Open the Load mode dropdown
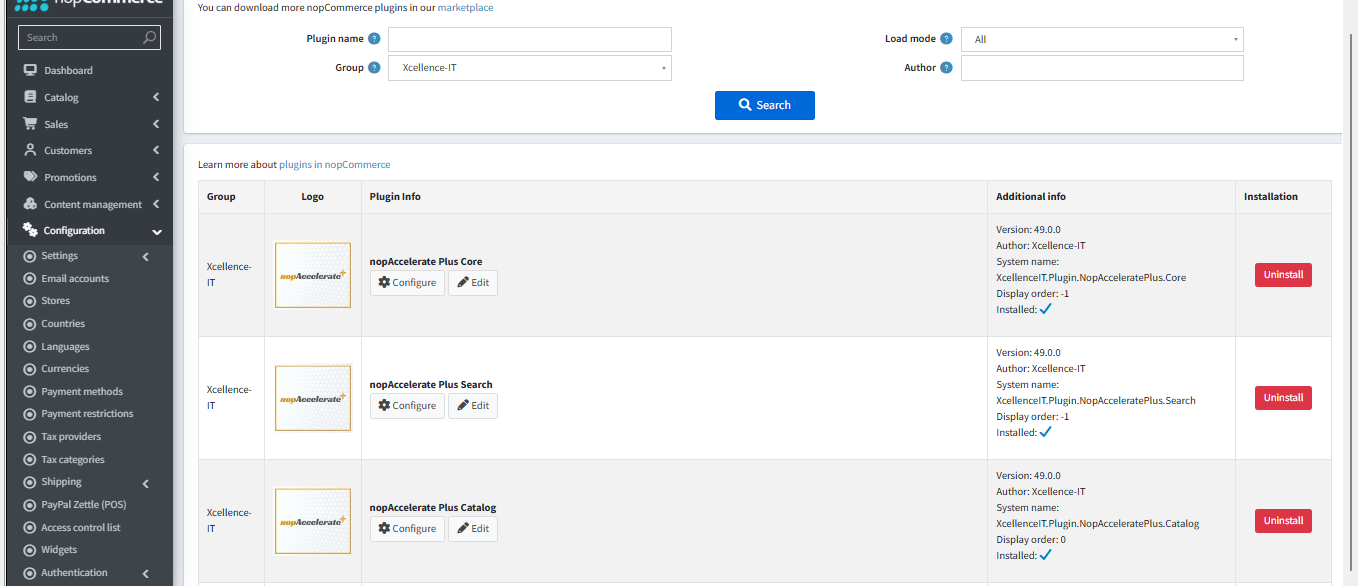1358x586 pixels. point(1101,40)
